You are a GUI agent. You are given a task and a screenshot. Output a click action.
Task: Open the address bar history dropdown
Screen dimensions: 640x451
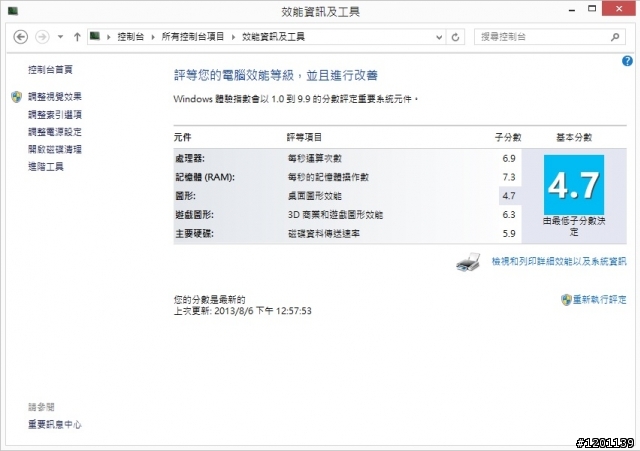coord(439,37)
